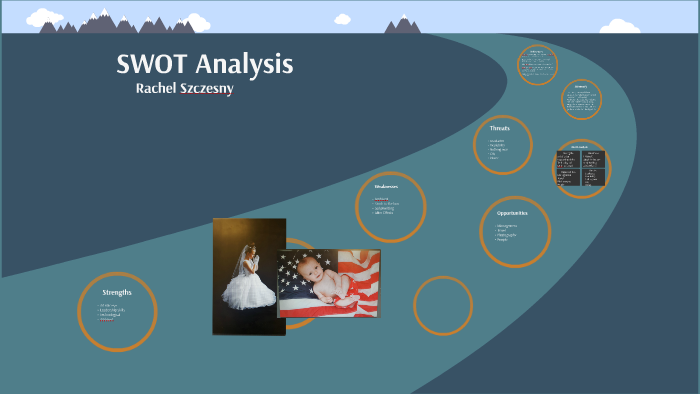
Task: Select the bride in white dress photo
Action: click(x=249, y=277)
